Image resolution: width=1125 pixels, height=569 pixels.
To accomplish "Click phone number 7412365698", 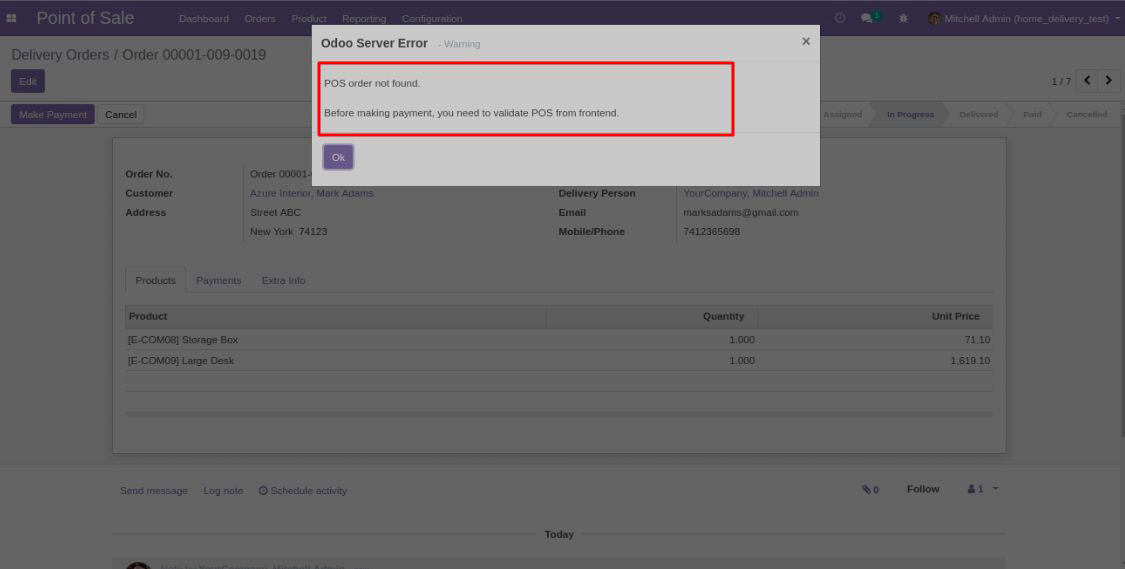I will tap(712, 232).
